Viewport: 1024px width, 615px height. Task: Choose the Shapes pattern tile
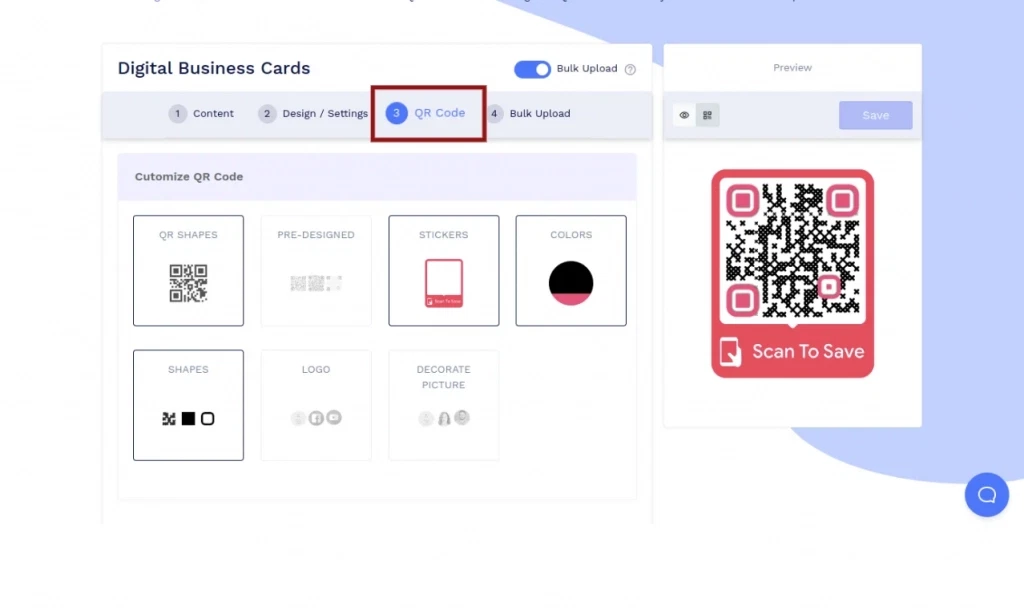pyautogui.click(x=188, y=405)
